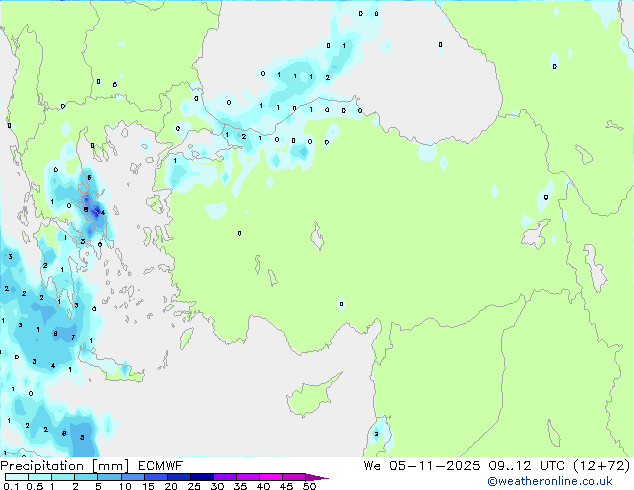Pick the 1–2 mm legend color box
The height and width of the screenshot is (490, 634).
pyautogui.click(x=63, y=477)
